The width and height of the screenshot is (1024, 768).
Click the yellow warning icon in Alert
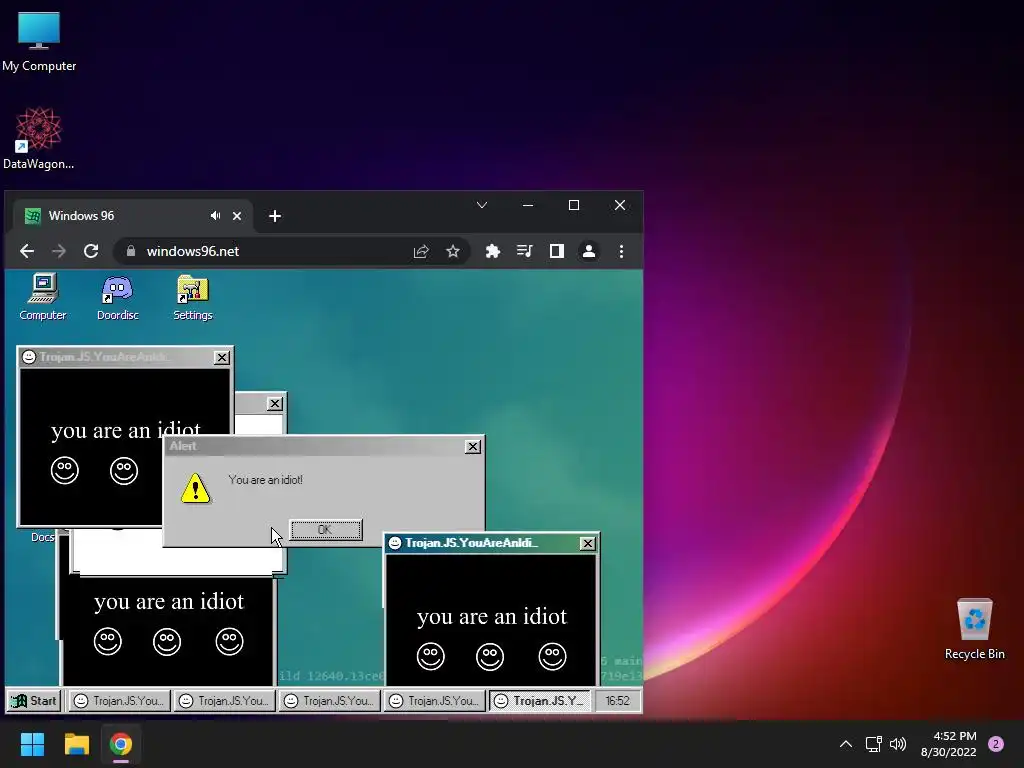pyautogui.click(x=195, y=488)
